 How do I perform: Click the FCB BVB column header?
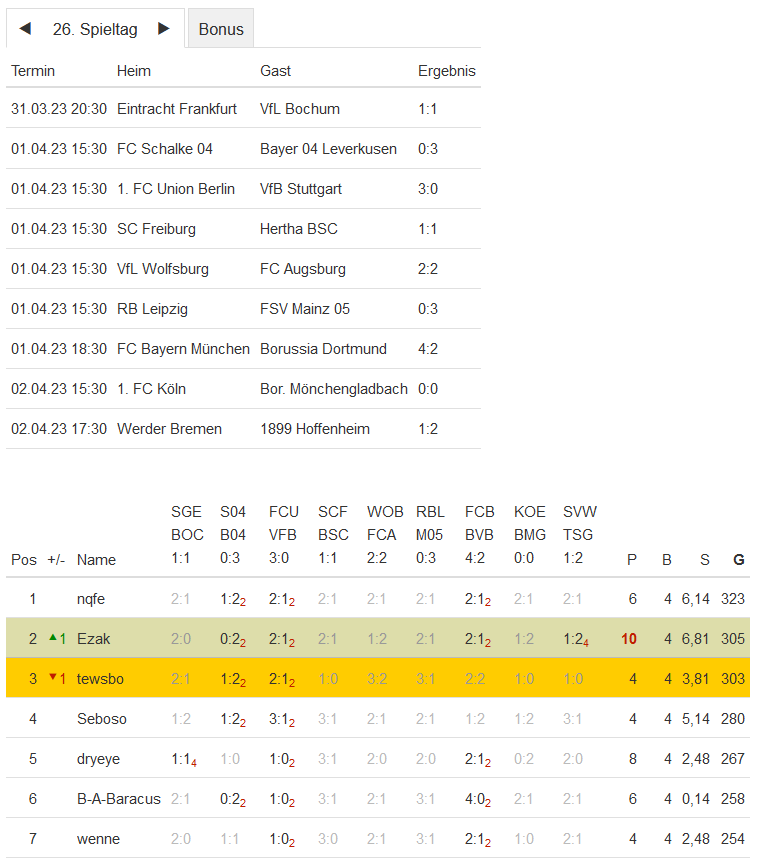coord(480,536)
